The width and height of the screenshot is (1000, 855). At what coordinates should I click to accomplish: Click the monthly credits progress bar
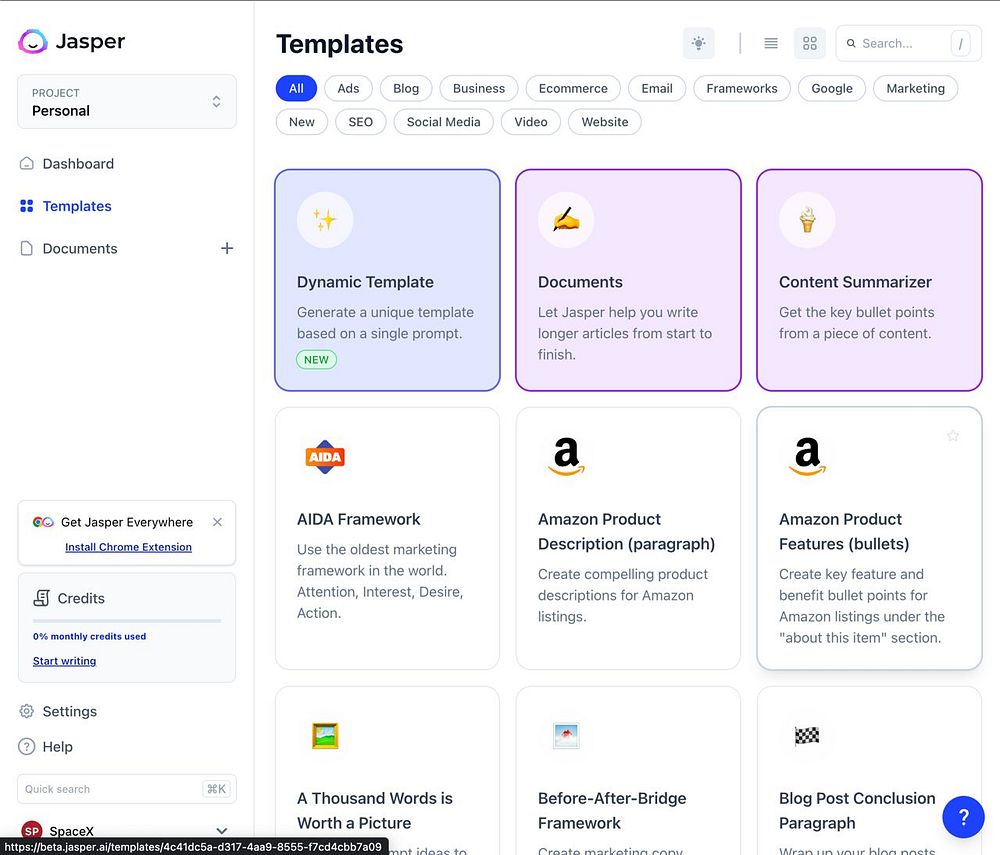pyautogui.click(x=127, y=620)
